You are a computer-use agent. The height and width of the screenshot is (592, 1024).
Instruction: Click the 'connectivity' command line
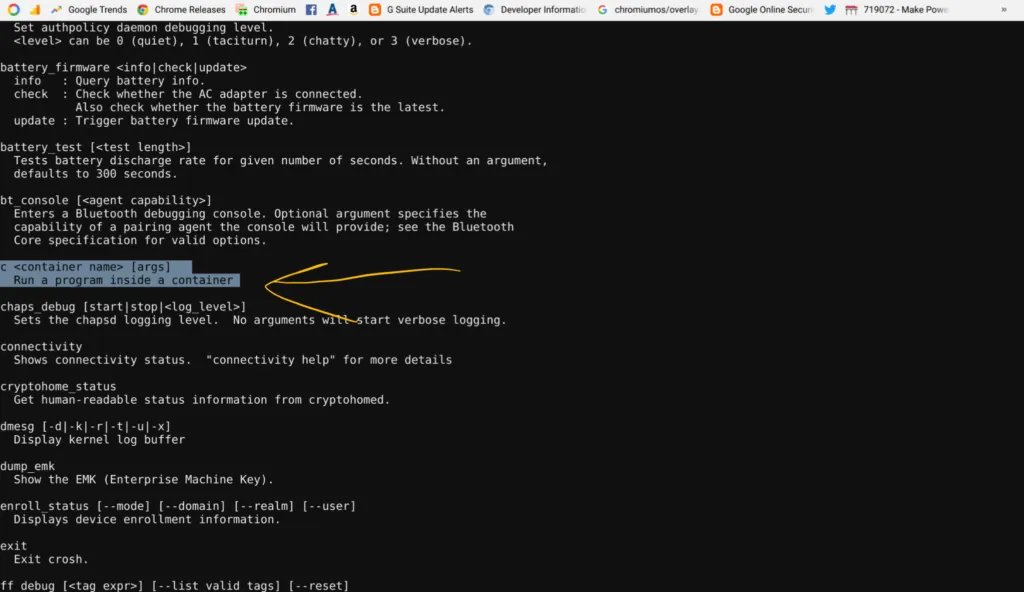click(41, 346)
